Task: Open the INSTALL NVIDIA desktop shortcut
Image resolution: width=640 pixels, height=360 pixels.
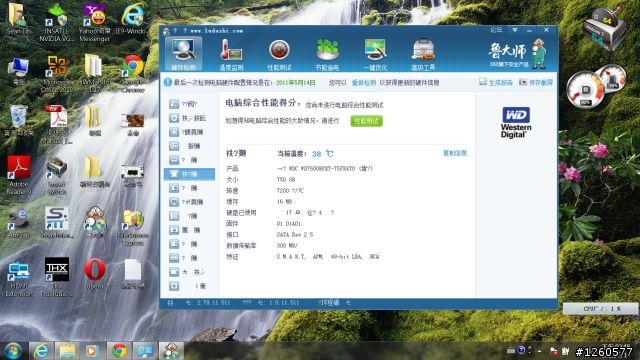Action: pos(56,22)
